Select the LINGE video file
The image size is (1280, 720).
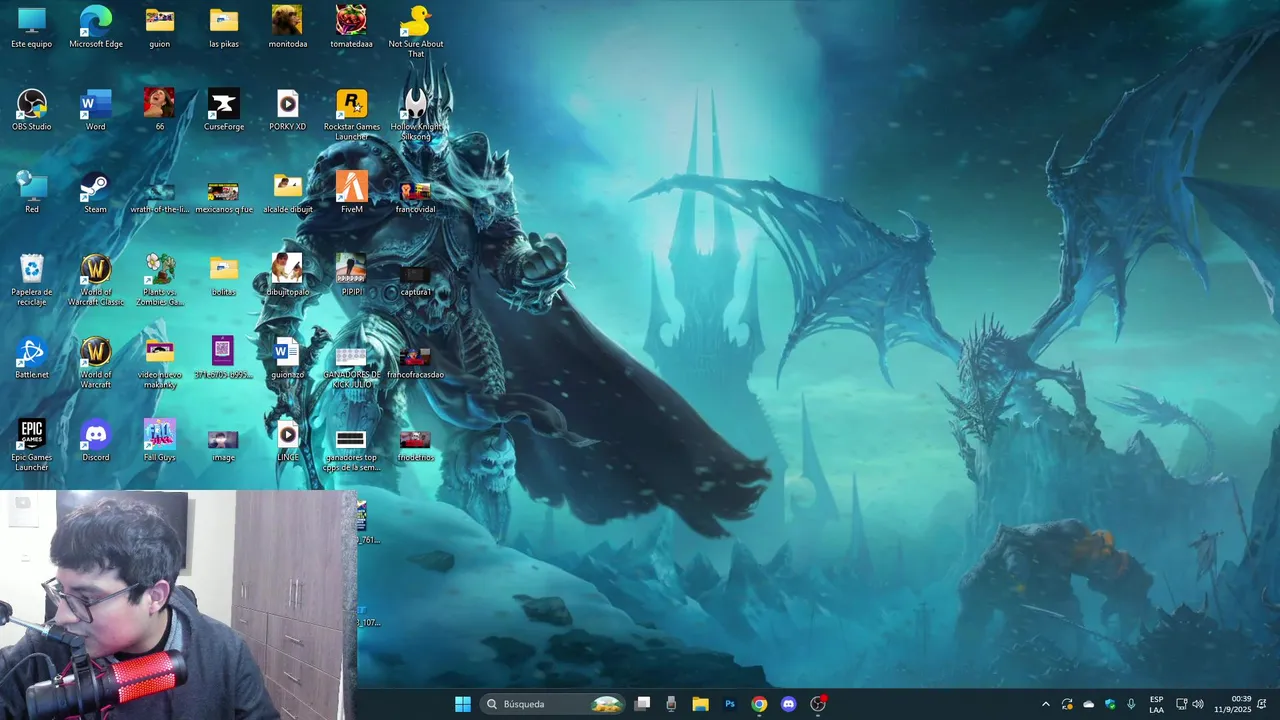click(288, 440)
